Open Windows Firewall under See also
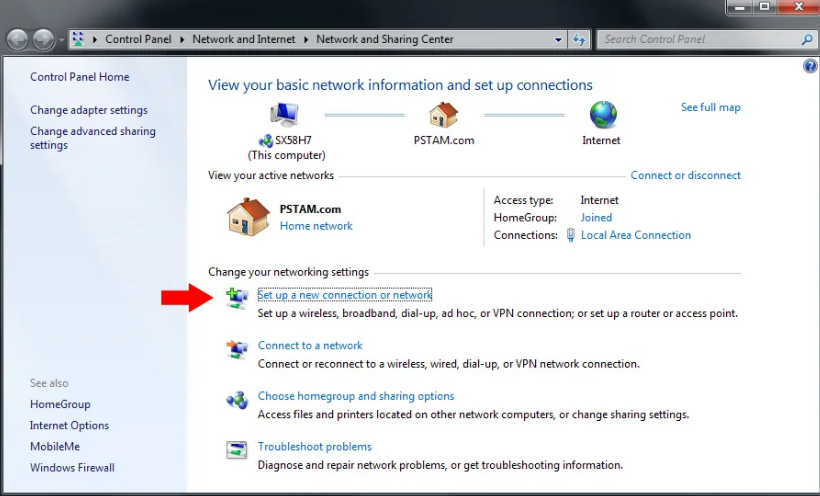The image size is (820, 496). [72, 468]
